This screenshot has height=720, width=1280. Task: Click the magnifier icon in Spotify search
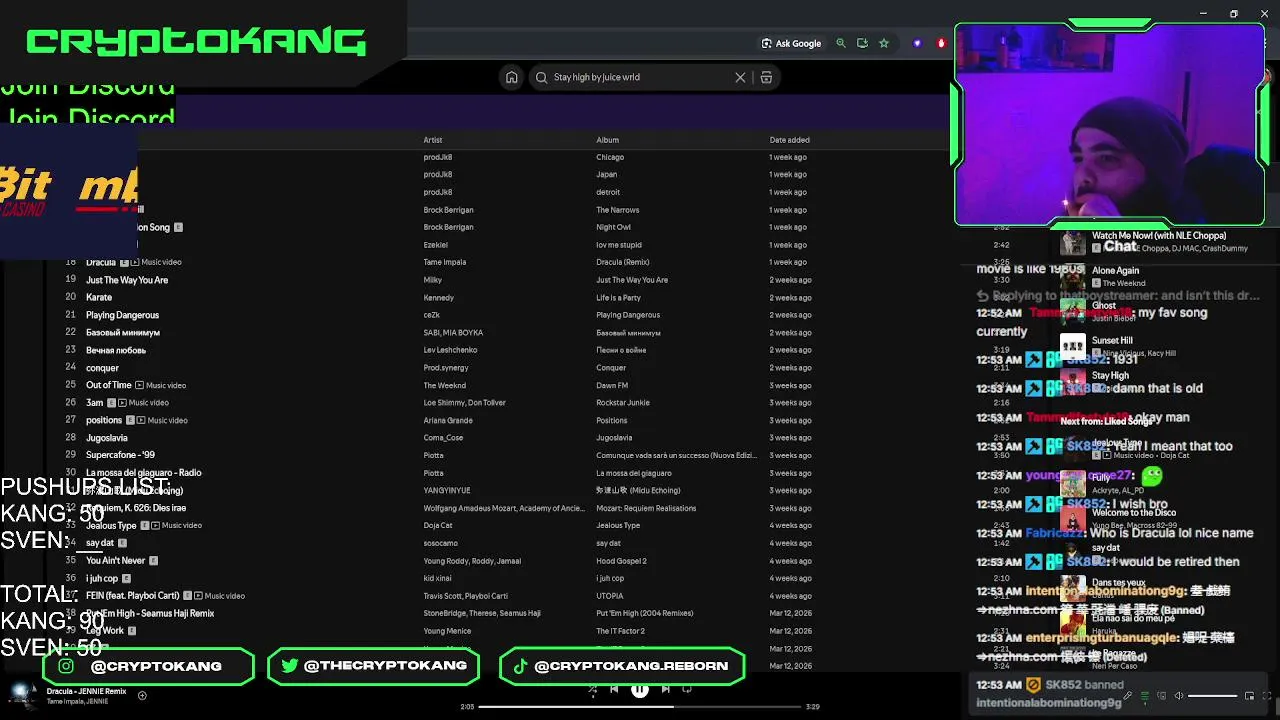542,77
